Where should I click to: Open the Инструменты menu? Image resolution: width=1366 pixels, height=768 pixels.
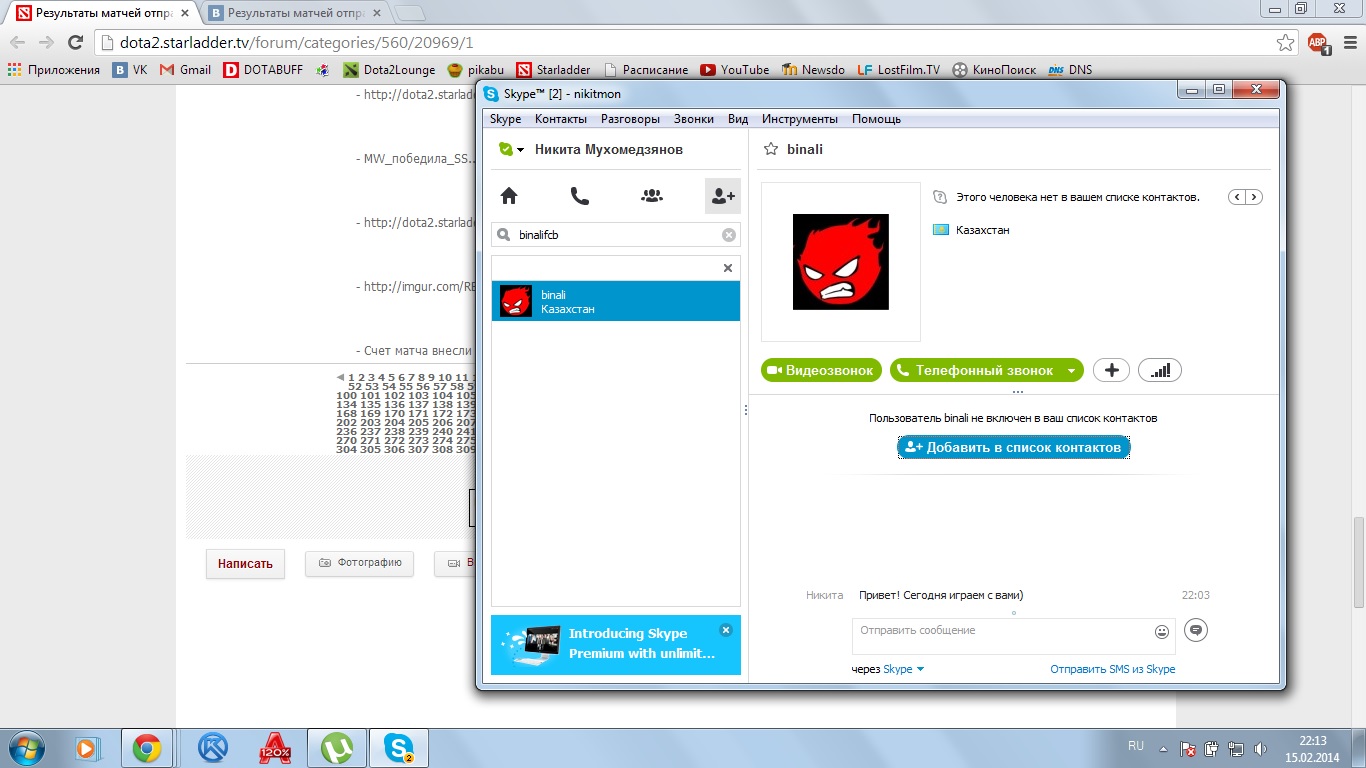800,119
